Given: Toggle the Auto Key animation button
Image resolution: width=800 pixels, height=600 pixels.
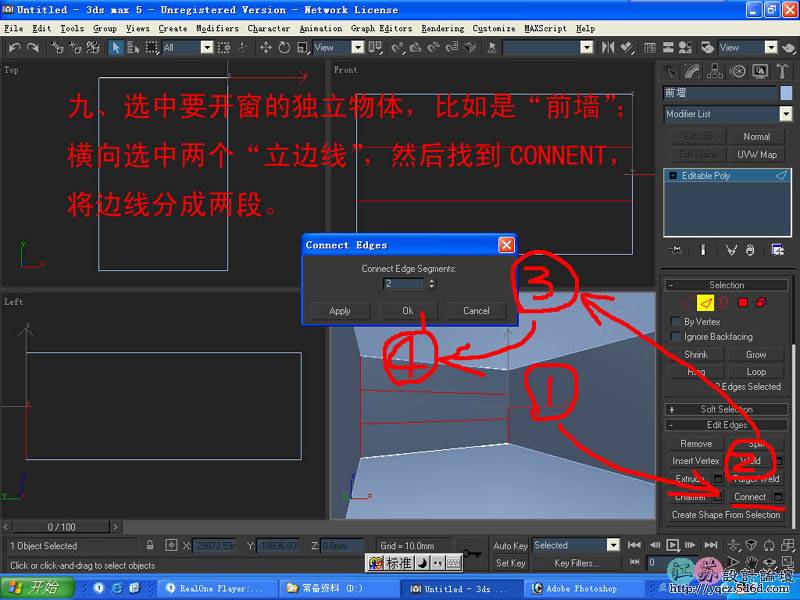Looking at the screenshot, I should coord(510,545).
